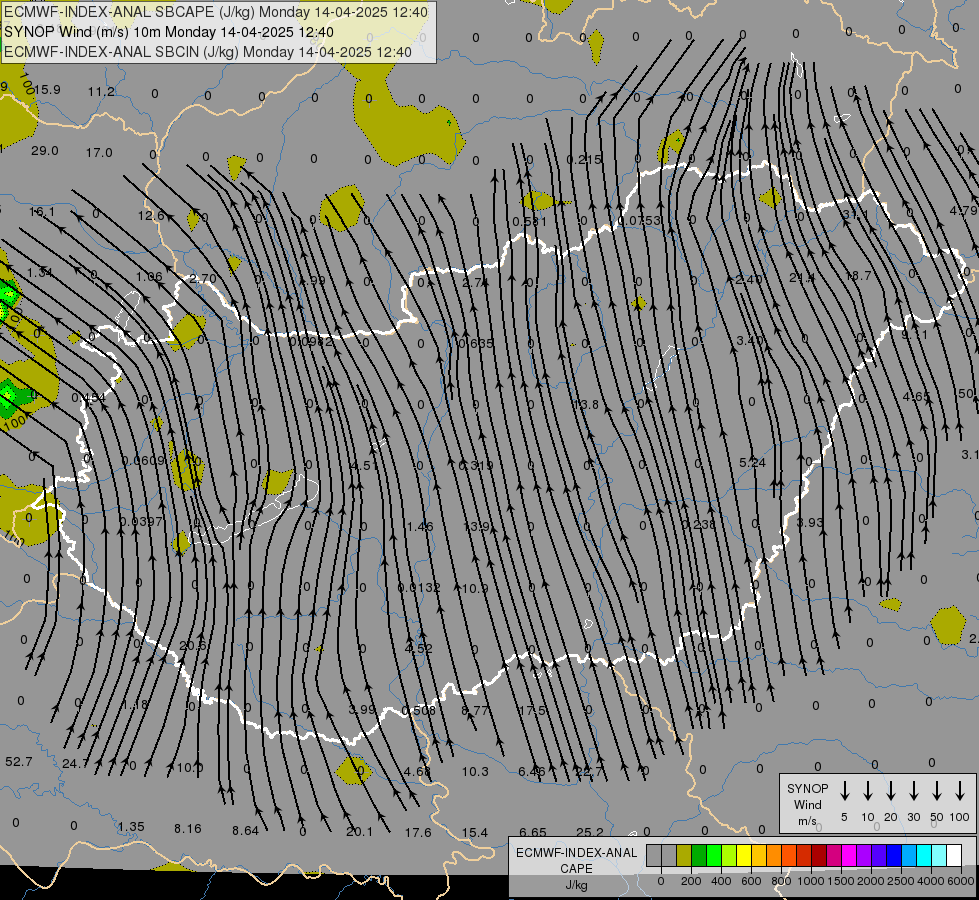Click the map value 0.635
The width and height of the screenshot is (979, 900).
476,343
